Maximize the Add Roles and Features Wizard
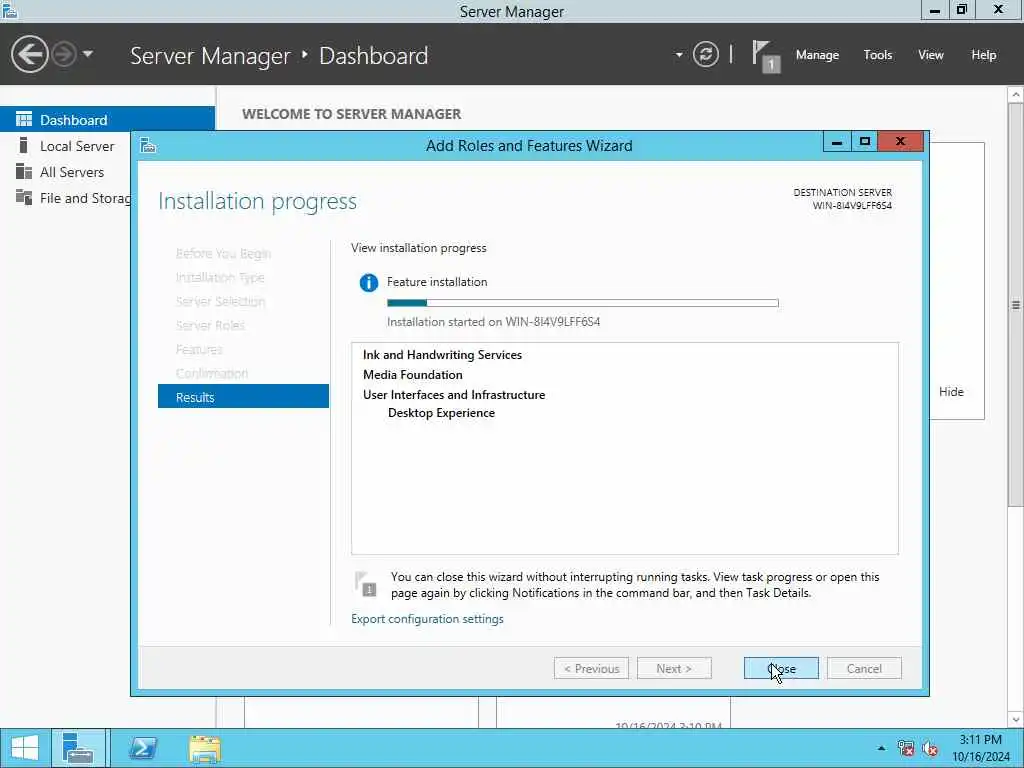The height and width of the screenshot is (768, 1024). 865,141
